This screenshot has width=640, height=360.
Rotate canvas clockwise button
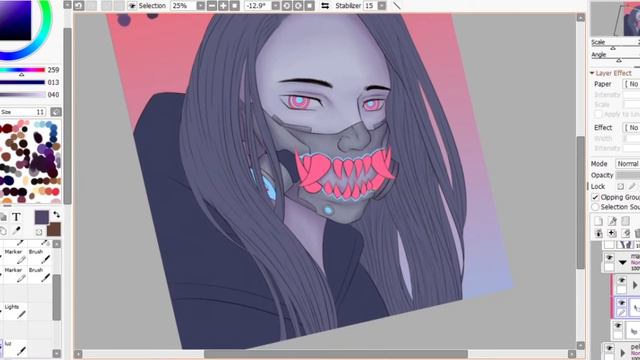pos(298,6)
